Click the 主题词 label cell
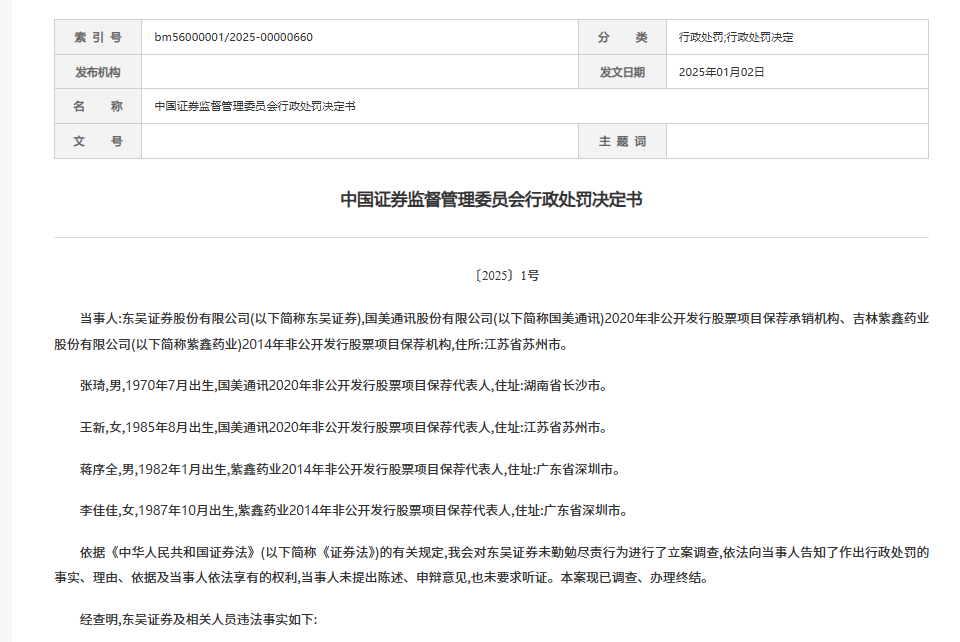 click(x=621, y=141)
